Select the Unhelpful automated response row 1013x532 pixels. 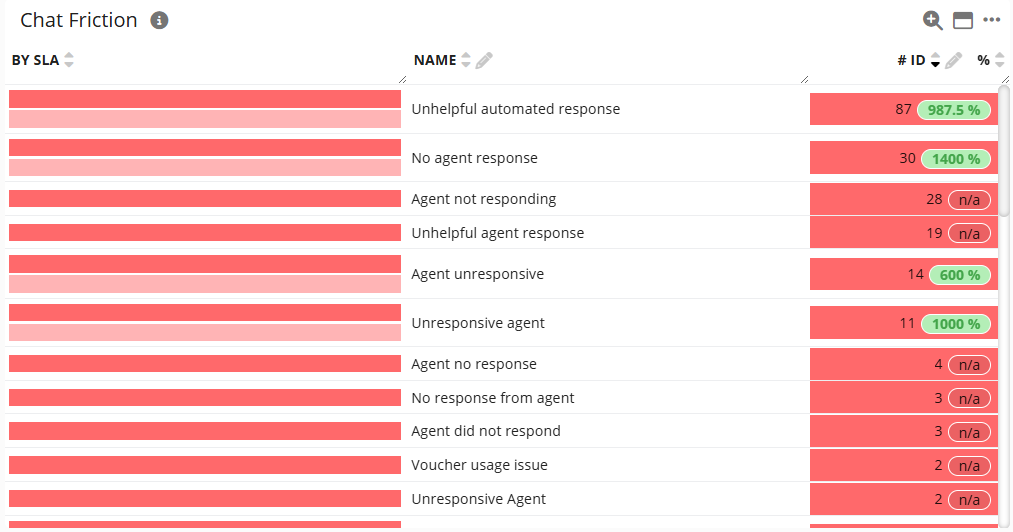pos(516,109)
